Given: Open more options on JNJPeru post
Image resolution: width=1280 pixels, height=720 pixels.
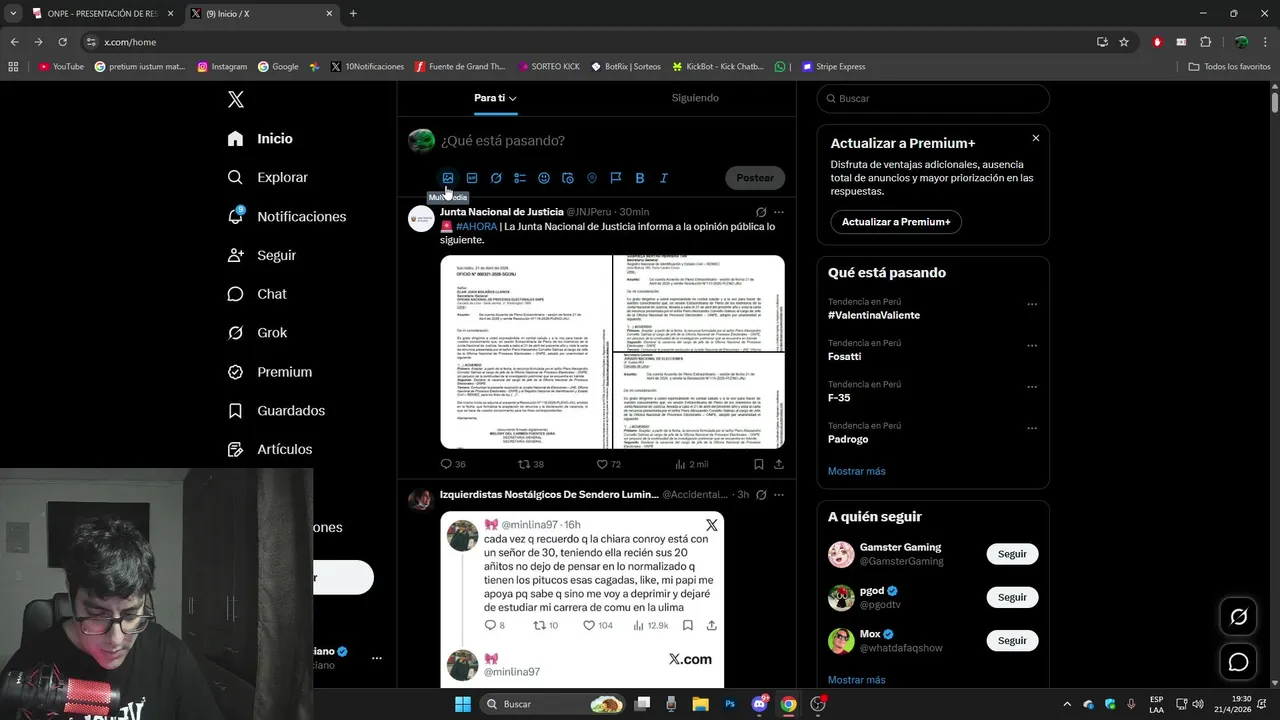Looking at the screenshot, I should [x=779, y=212].
